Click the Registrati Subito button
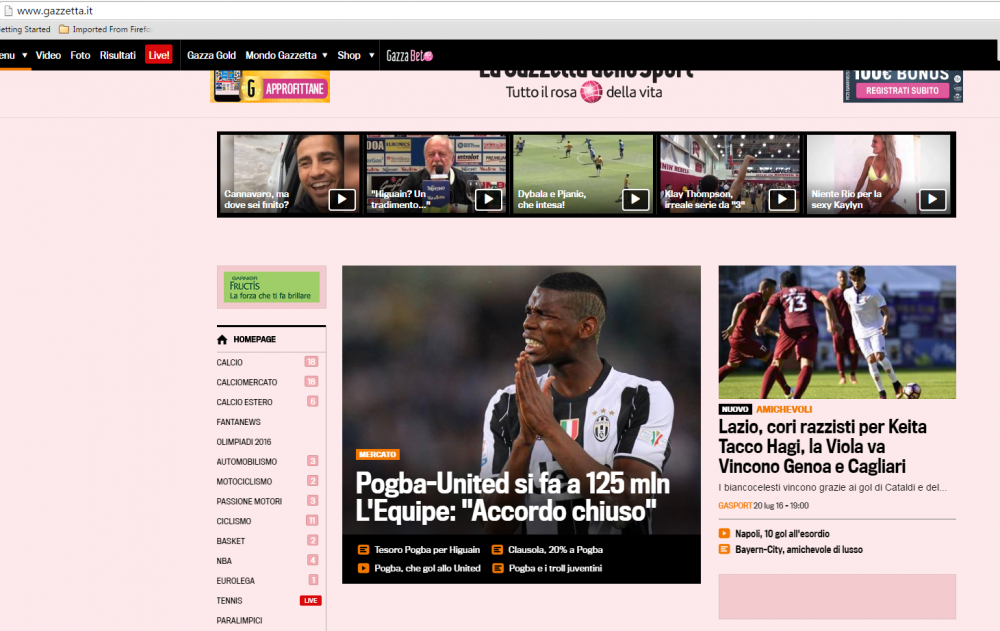 coord(902,91)
